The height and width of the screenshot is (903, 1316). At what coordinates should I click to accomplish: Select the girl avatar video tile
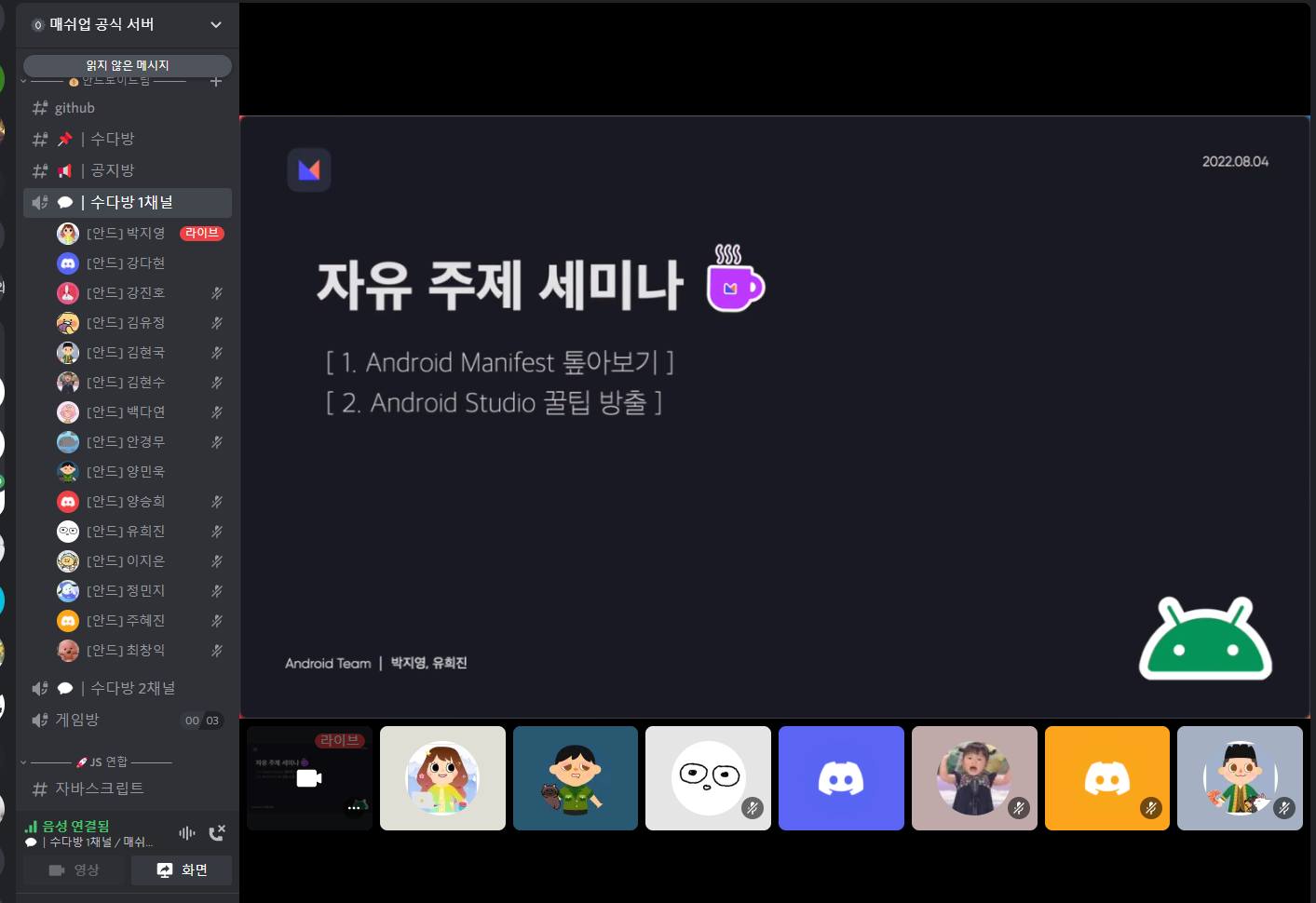click(442, 778)
